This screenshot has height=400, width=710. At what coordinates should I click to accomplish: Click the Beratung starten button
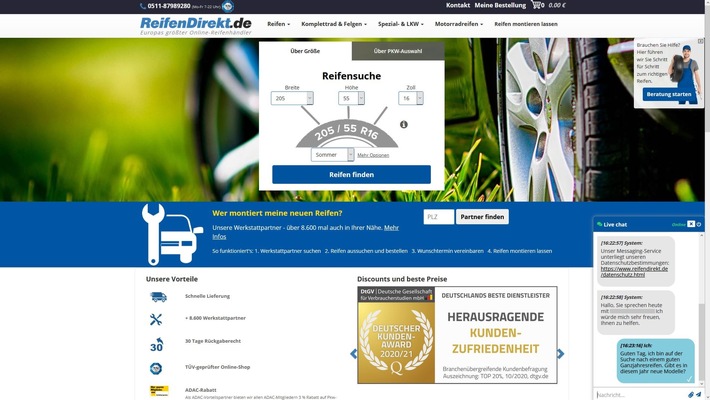tap(669, 94)
